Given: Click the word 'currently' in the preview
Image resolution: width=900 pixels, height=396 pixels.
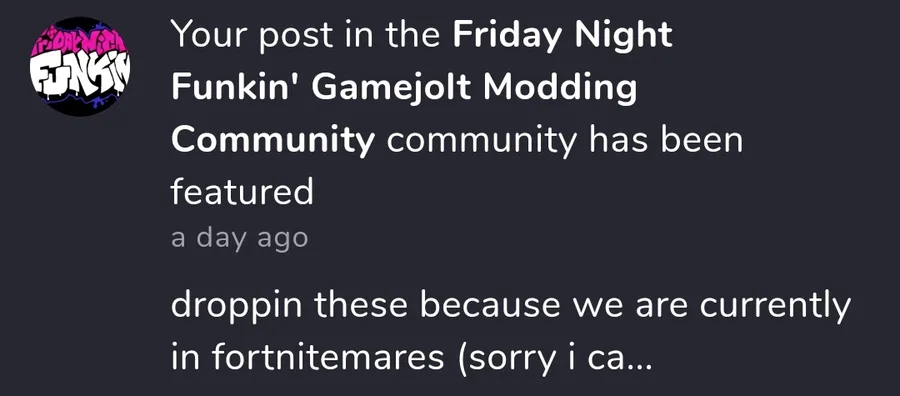Looking at the screenshot, I should [x=775, y=307].
